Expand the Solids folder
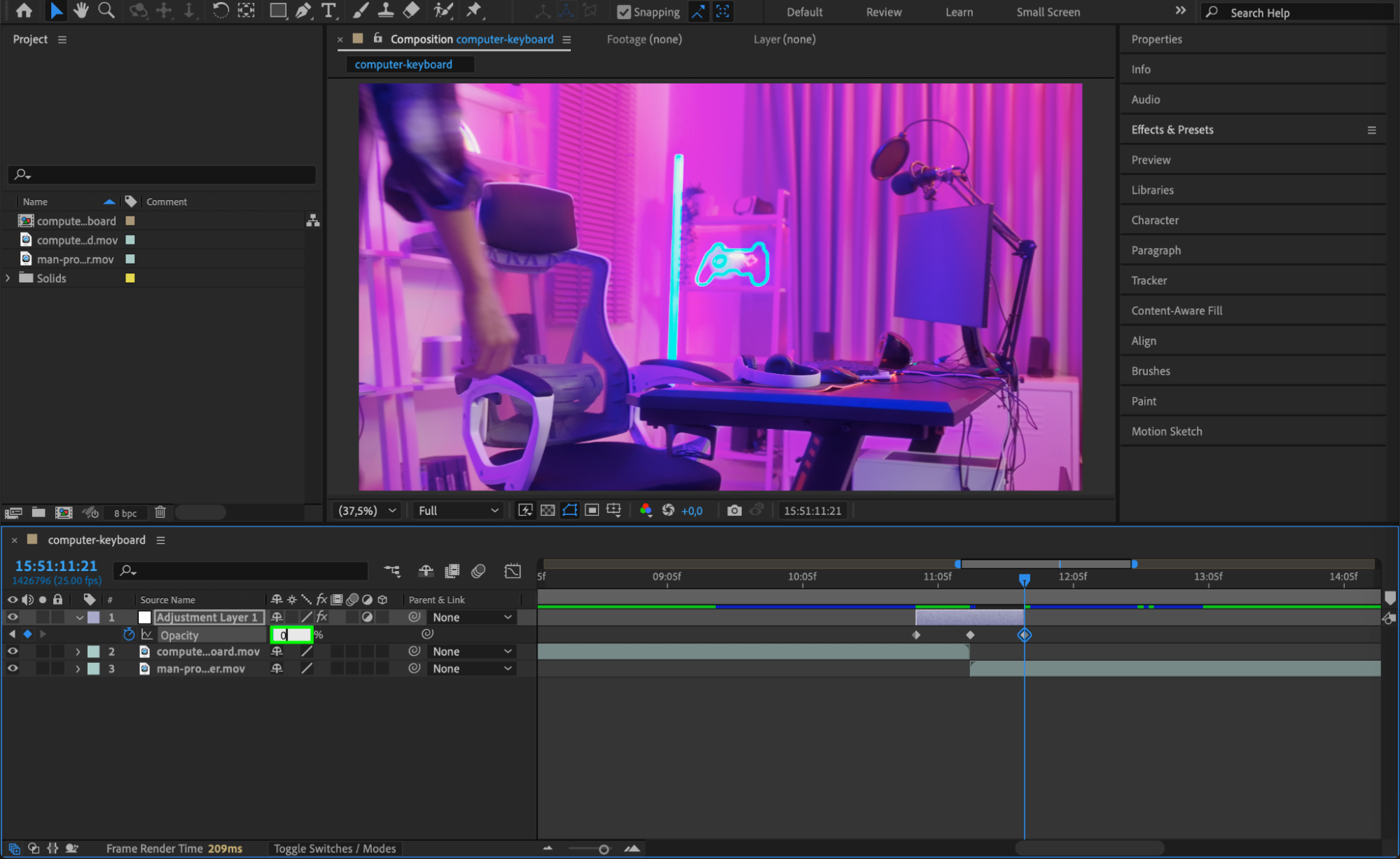Image resolution: width=1400 pixels, height=859 pixels. click(8, 278)
